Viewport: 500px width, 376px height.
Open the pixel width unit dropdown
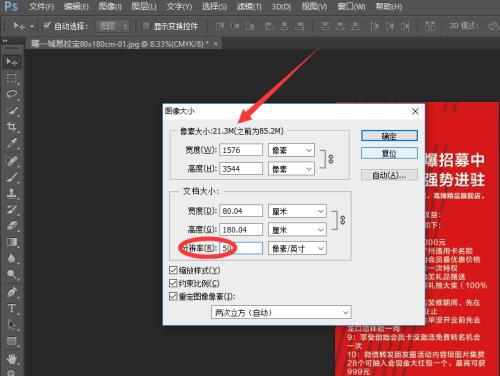coord(291,150)
